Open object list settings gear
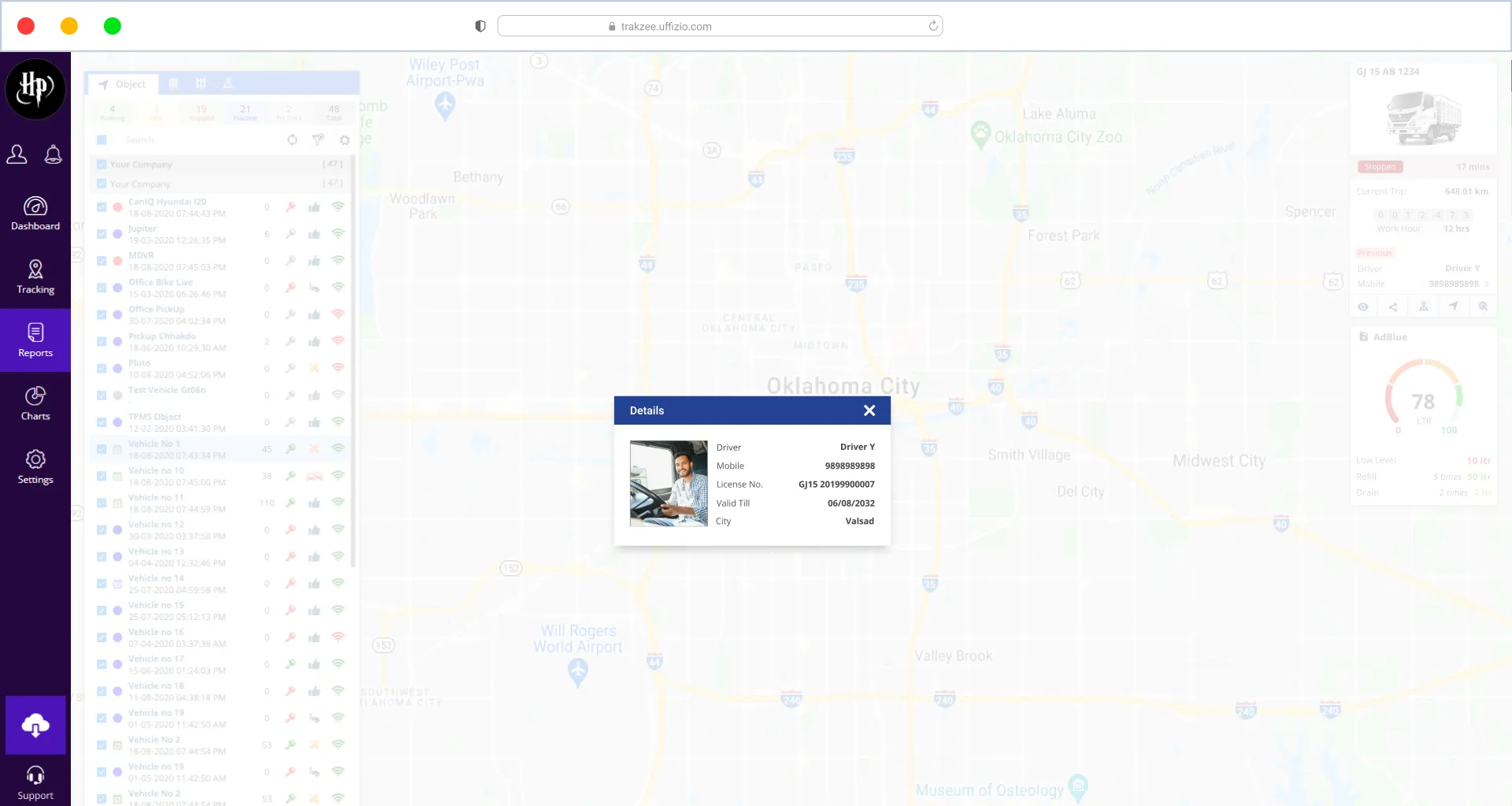The width and height of the screenshot is (1512, 806). click(x=345, y=140)
